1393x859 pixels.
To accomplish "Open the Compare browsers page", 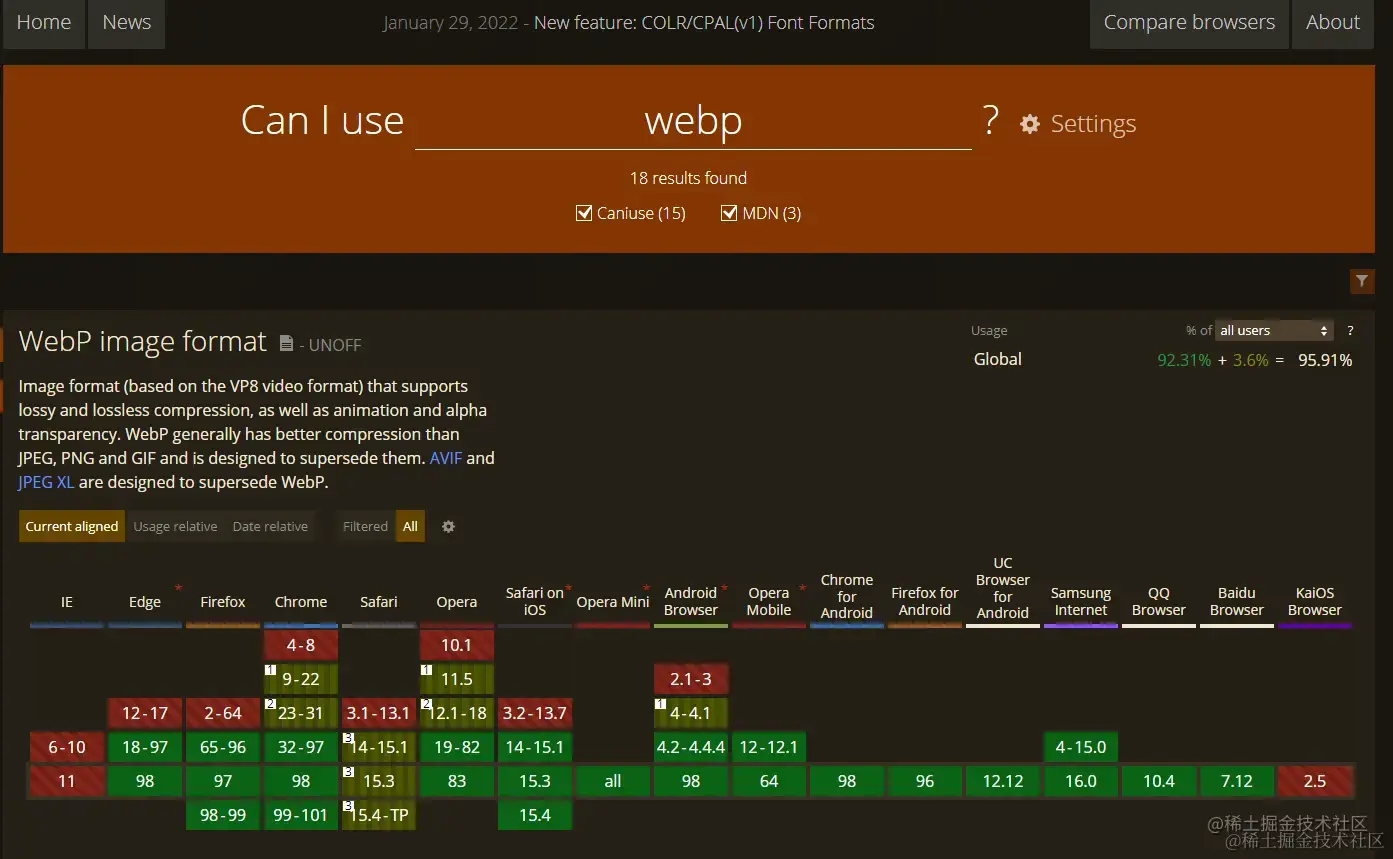I will pos(1189,23).
